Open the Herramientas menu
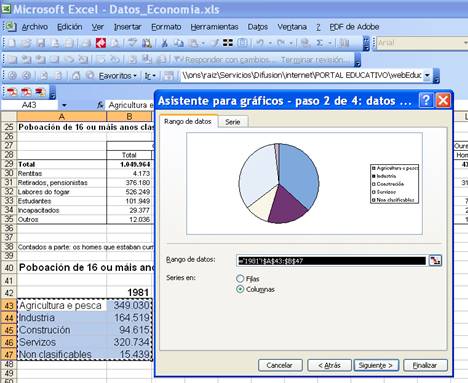 pos(214,27)
